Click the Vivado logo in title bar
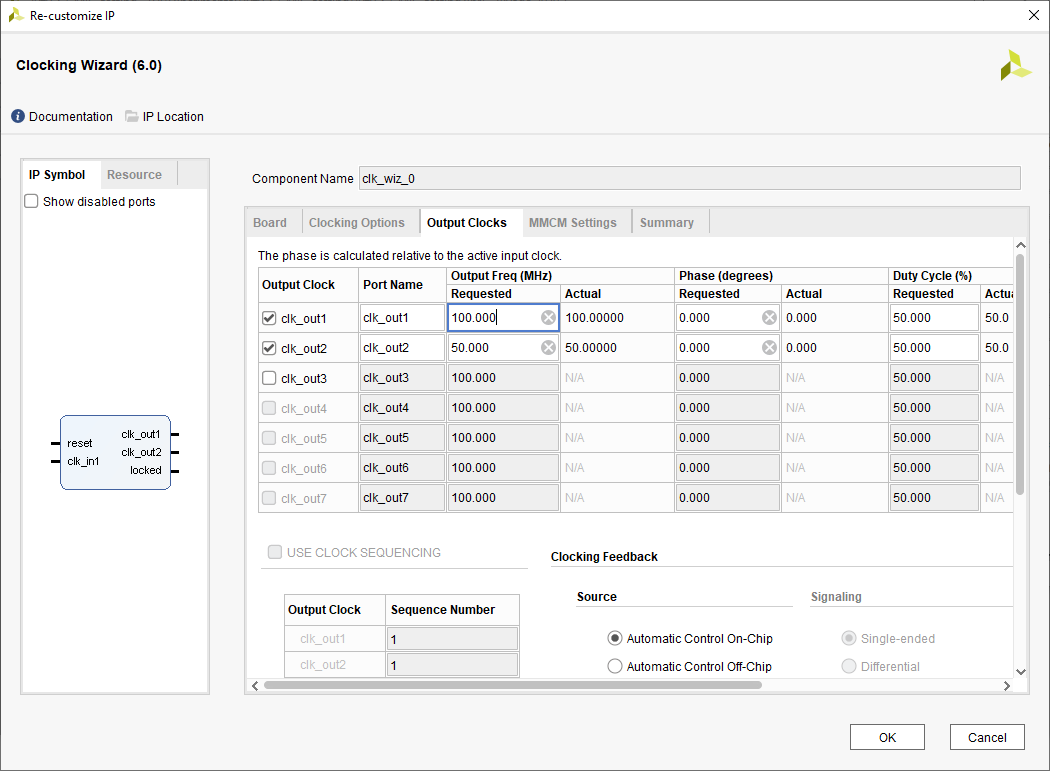Image resolution: width=1050 pixels, height=771 pixels. [x=15, y=15]
